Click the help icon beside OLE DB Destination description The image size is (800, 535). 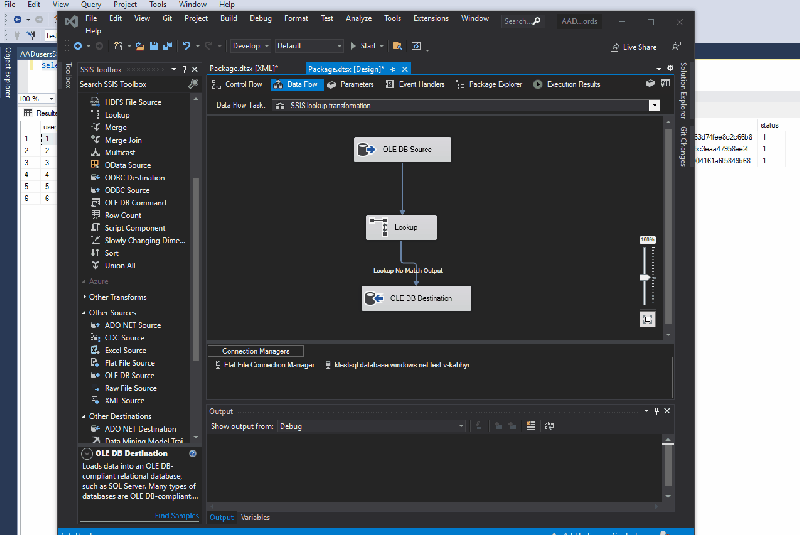(193, 453)
